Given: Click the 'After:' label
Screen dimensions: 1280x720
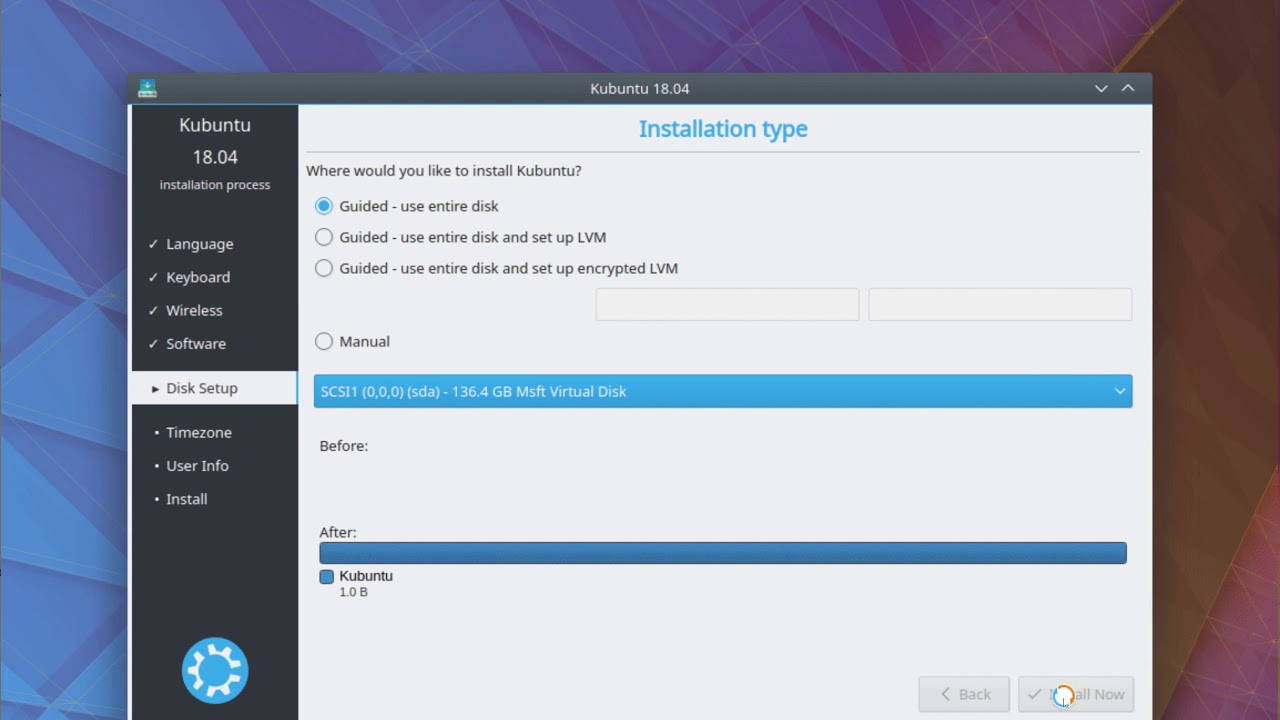Looking at the screenshot, I should [338, 532].
